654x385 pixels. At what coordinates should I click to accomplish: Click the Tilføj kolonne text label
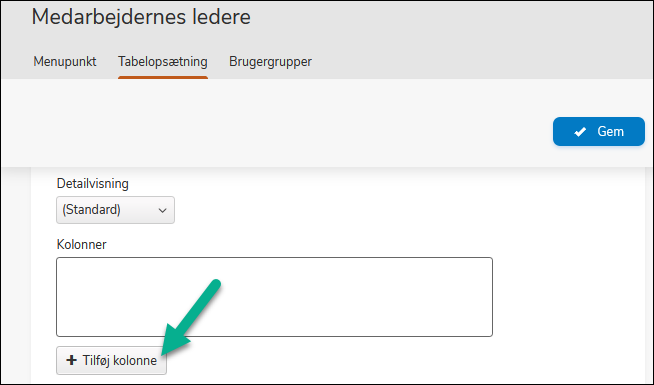(120, 360)
